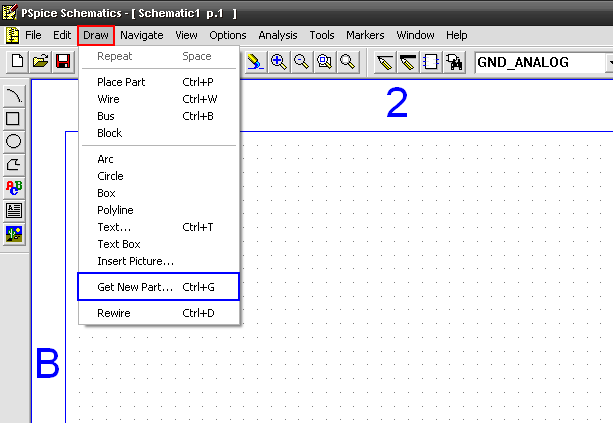
Task: Choose Box from the Draw menu
Action: coord(159,193)
